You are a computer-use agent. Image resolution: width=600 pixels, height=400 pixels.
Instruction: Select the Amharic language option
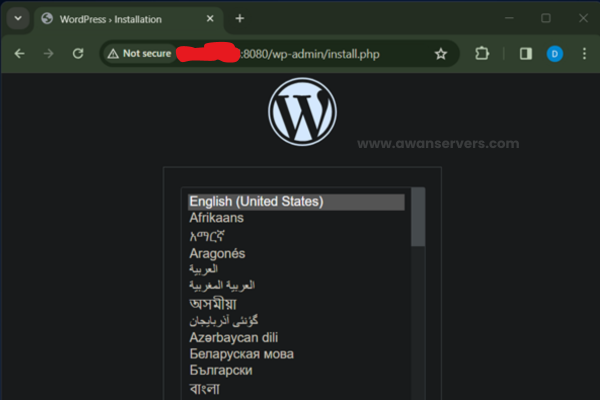296,236
